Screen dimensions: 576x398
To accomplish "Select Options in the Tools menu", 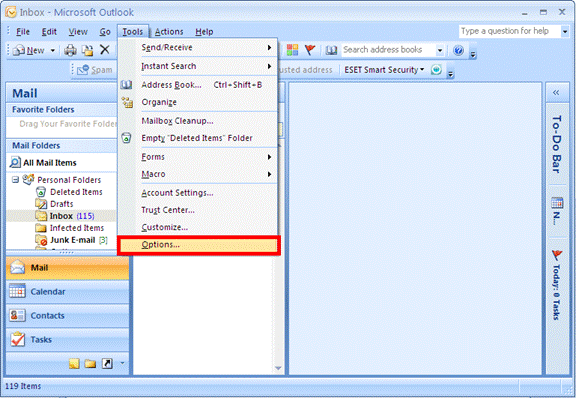I will [x=198, y=245].
